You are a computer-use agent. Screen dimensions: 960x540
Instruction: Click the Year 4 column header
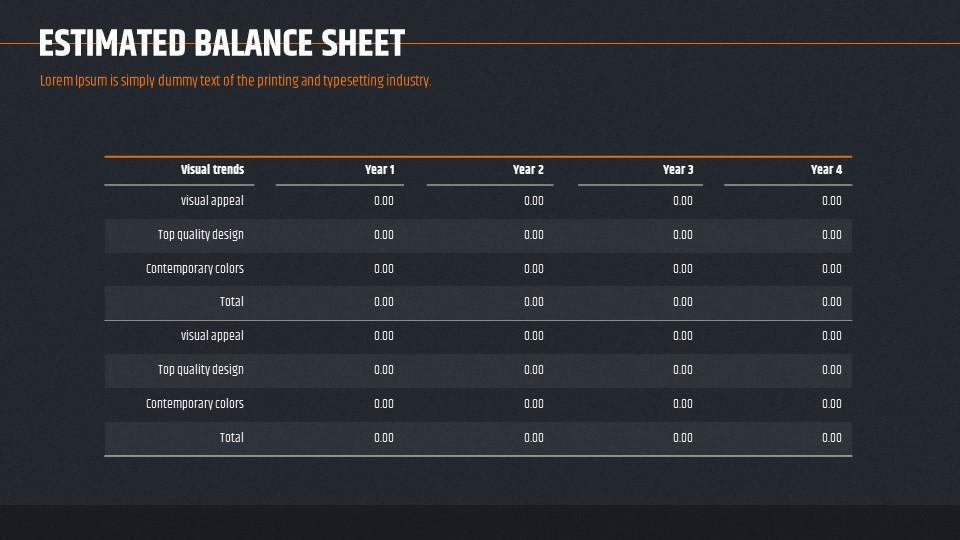(827, 170)
